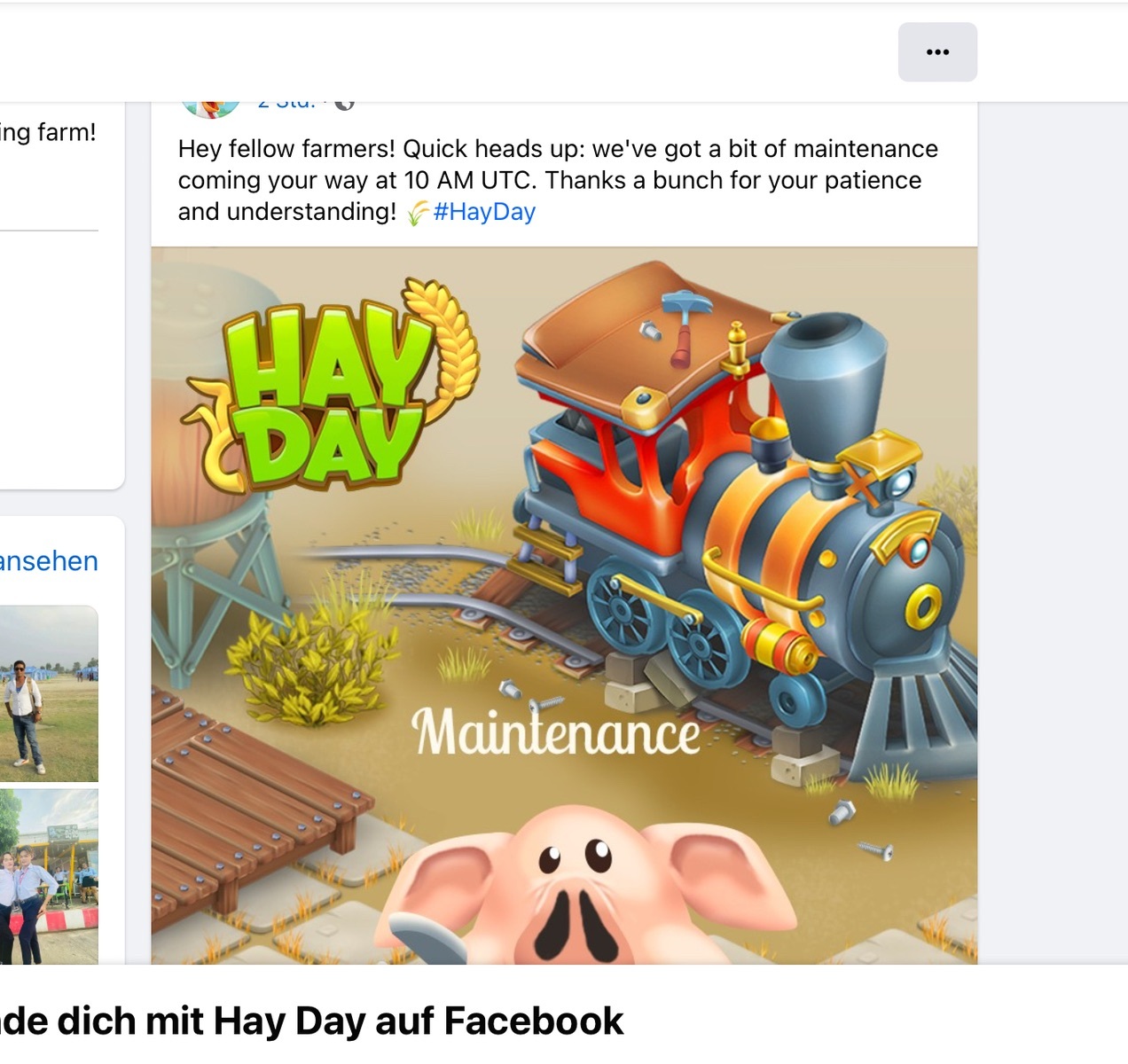
Task: Open the #HayDay hashtag link
Action: click(484, 212)
